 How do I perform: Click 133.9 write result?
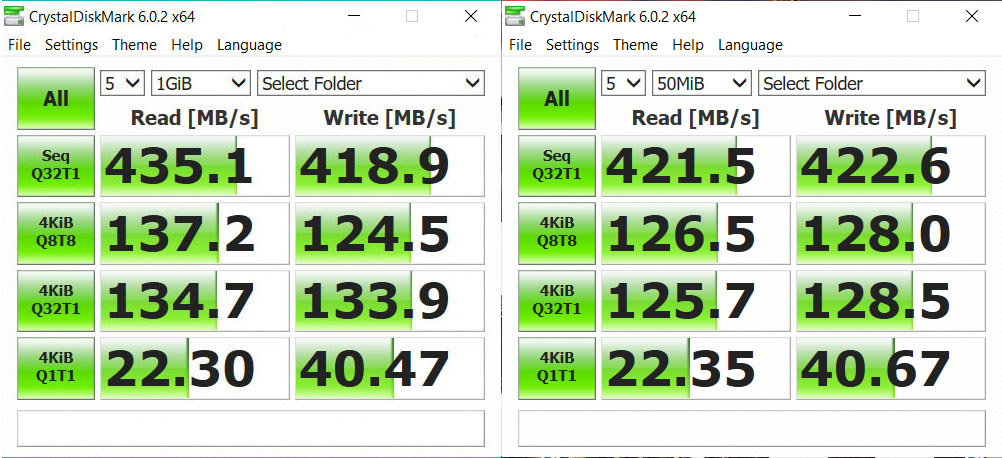[390, 300]
